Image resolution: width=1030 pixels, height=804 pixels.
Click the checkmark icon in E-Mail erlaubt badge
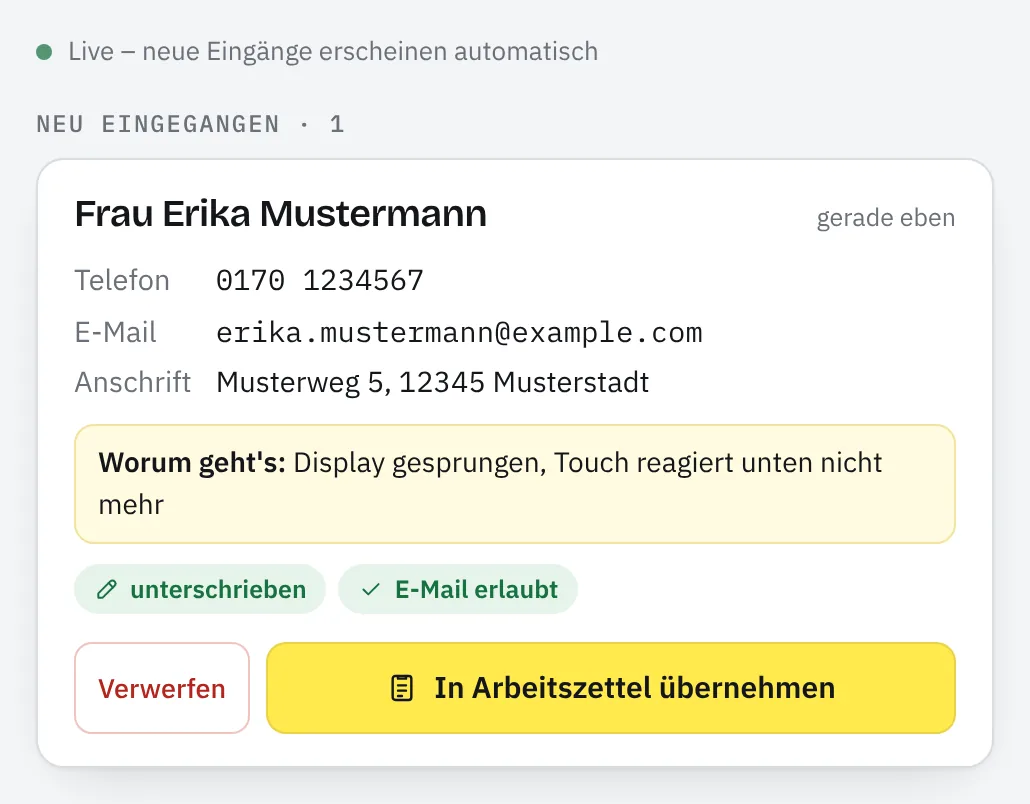pos(371,589)
